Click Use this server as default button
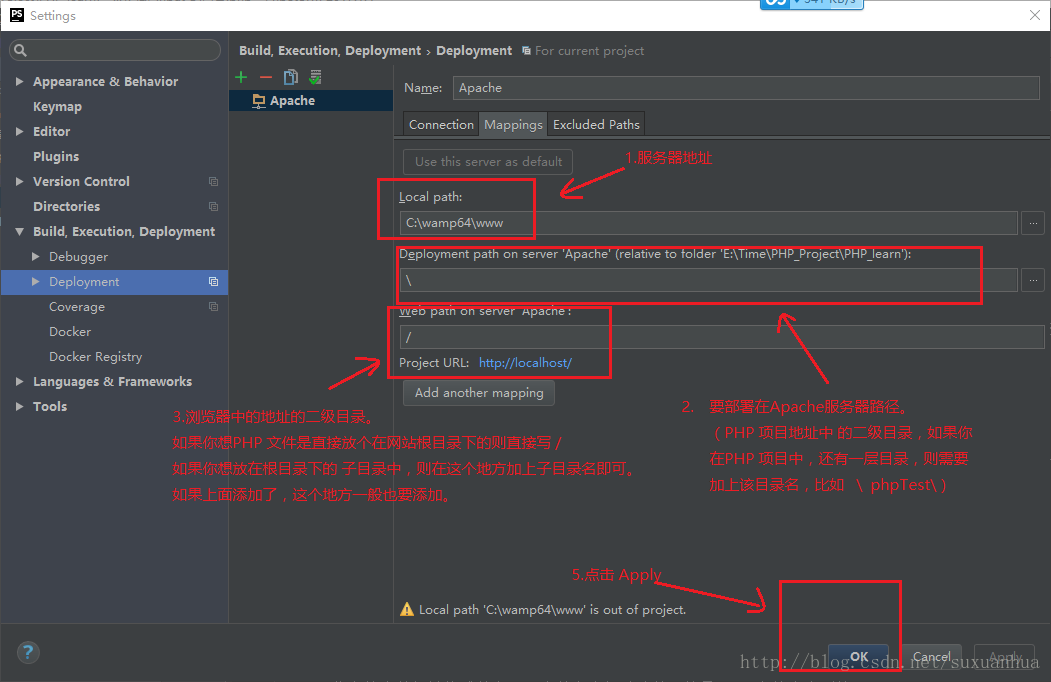This screenshot has height=682, width=1051. (x=488, y=162)
